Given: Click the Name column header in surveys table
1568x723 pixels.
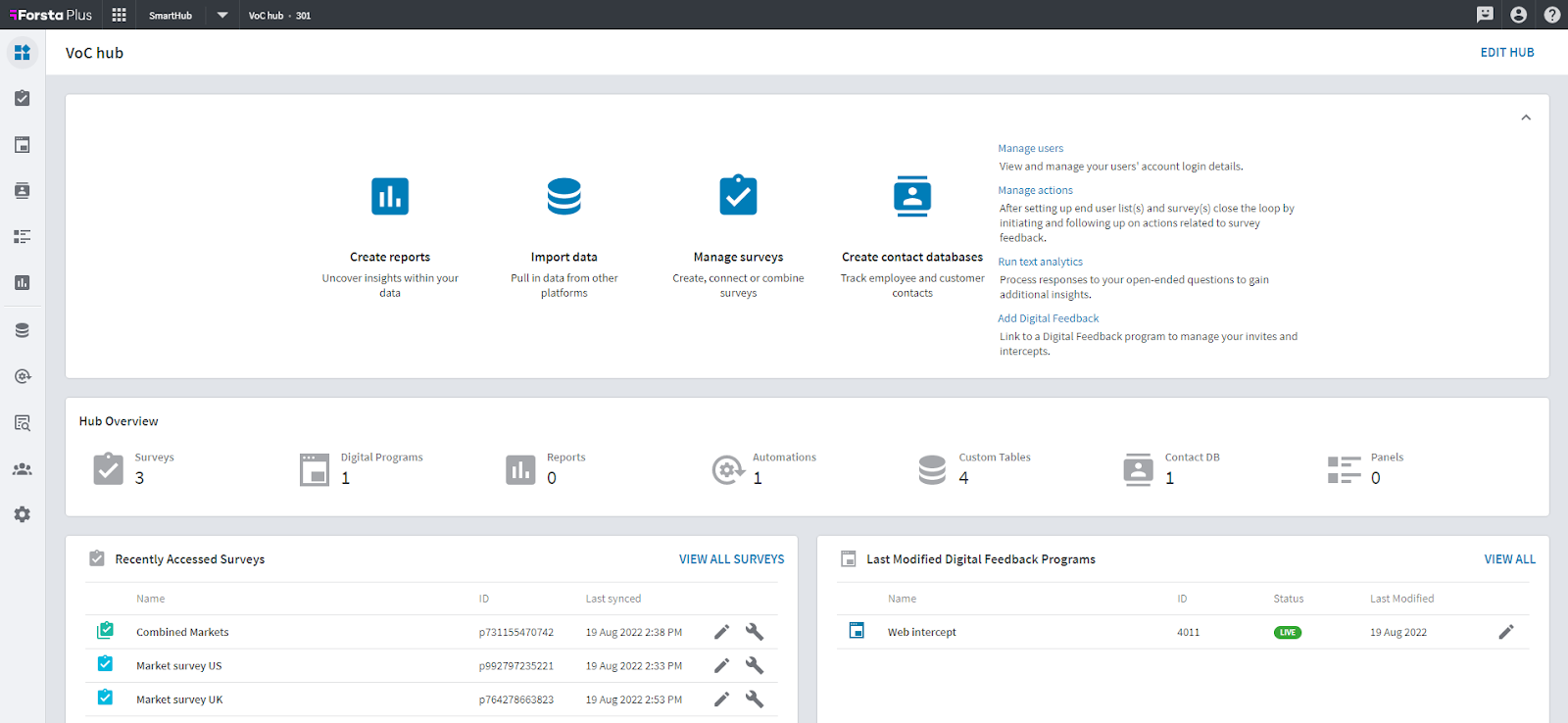Looking at the screenshot, I should 150,599.
